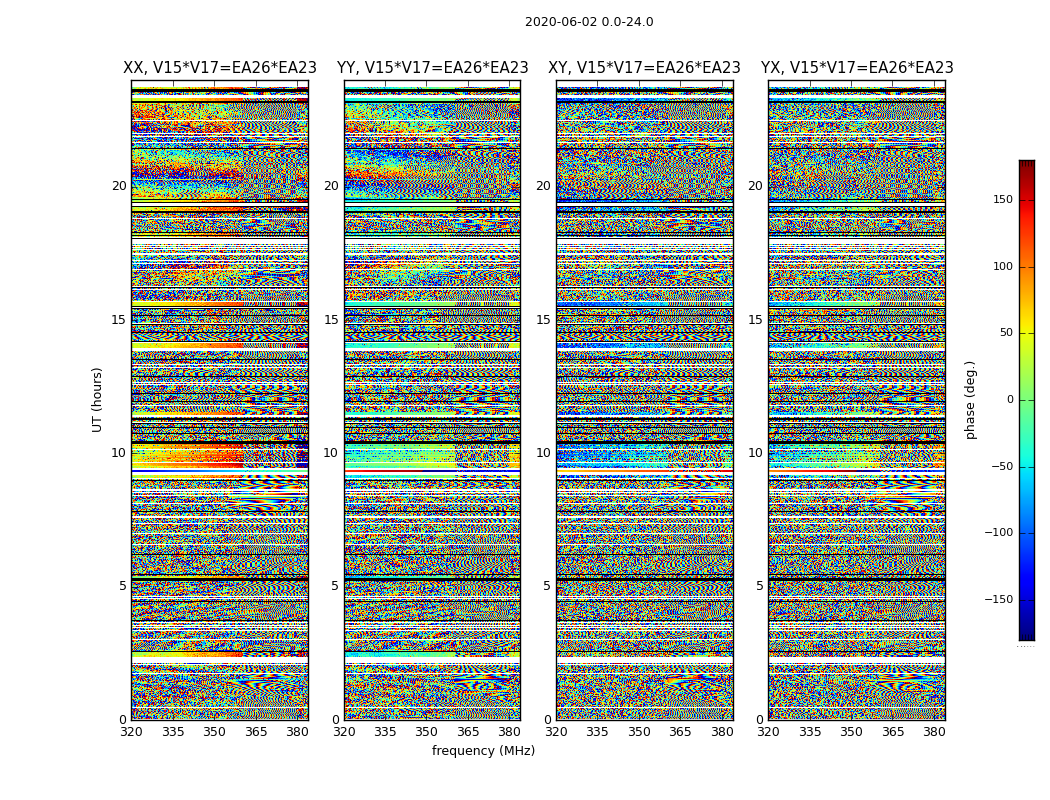
Task: Click colorbar tick label −150
Action: click(998, 599)
